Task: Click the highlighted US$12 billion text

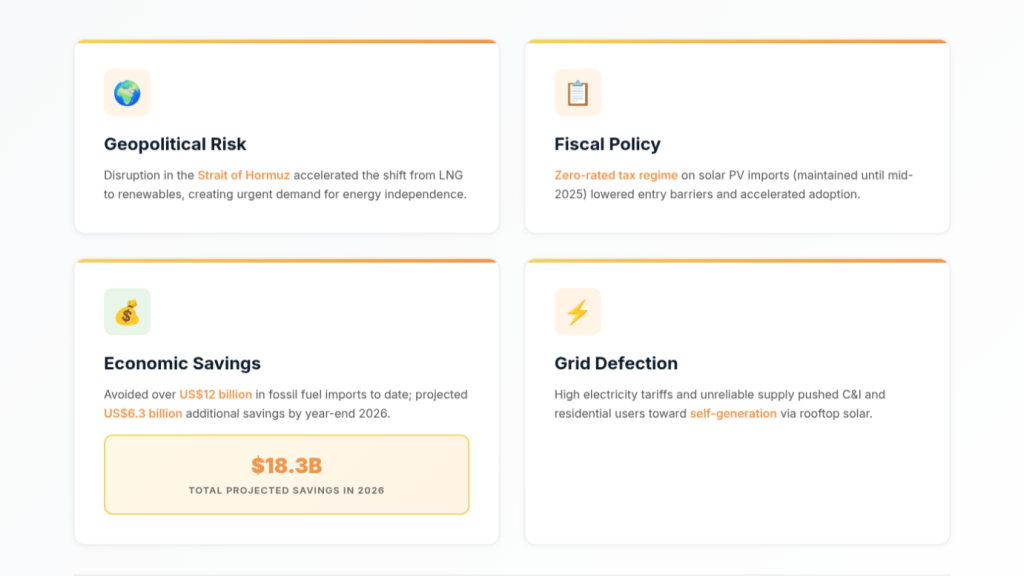Action: pyautogui.click(x=215, y=394)
